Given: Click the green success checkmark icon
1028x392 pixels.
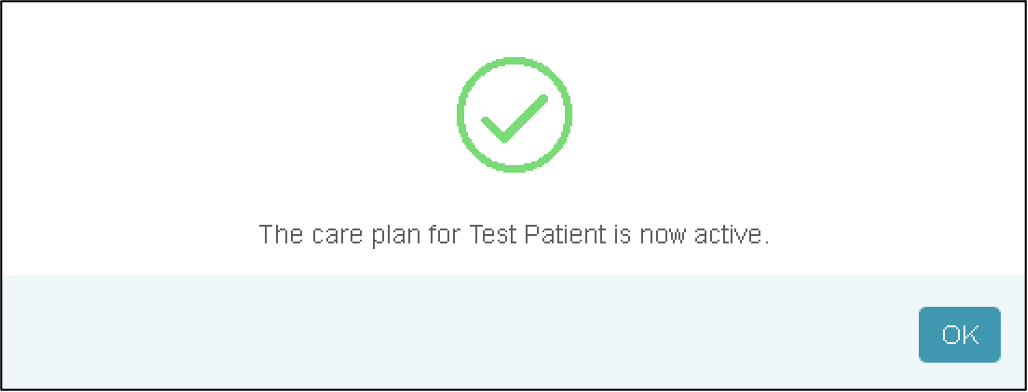Looking at the screenshot, I should coord(514,115).
